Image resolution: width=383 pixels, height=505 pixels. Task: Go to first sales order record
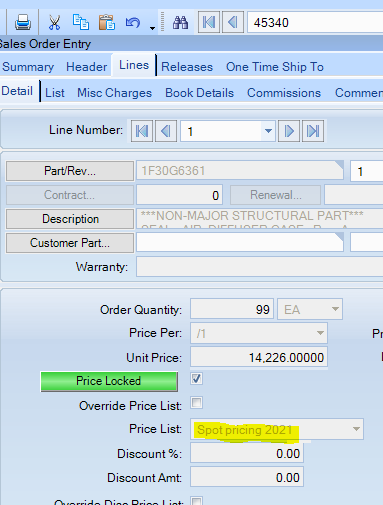pos(209,22)
